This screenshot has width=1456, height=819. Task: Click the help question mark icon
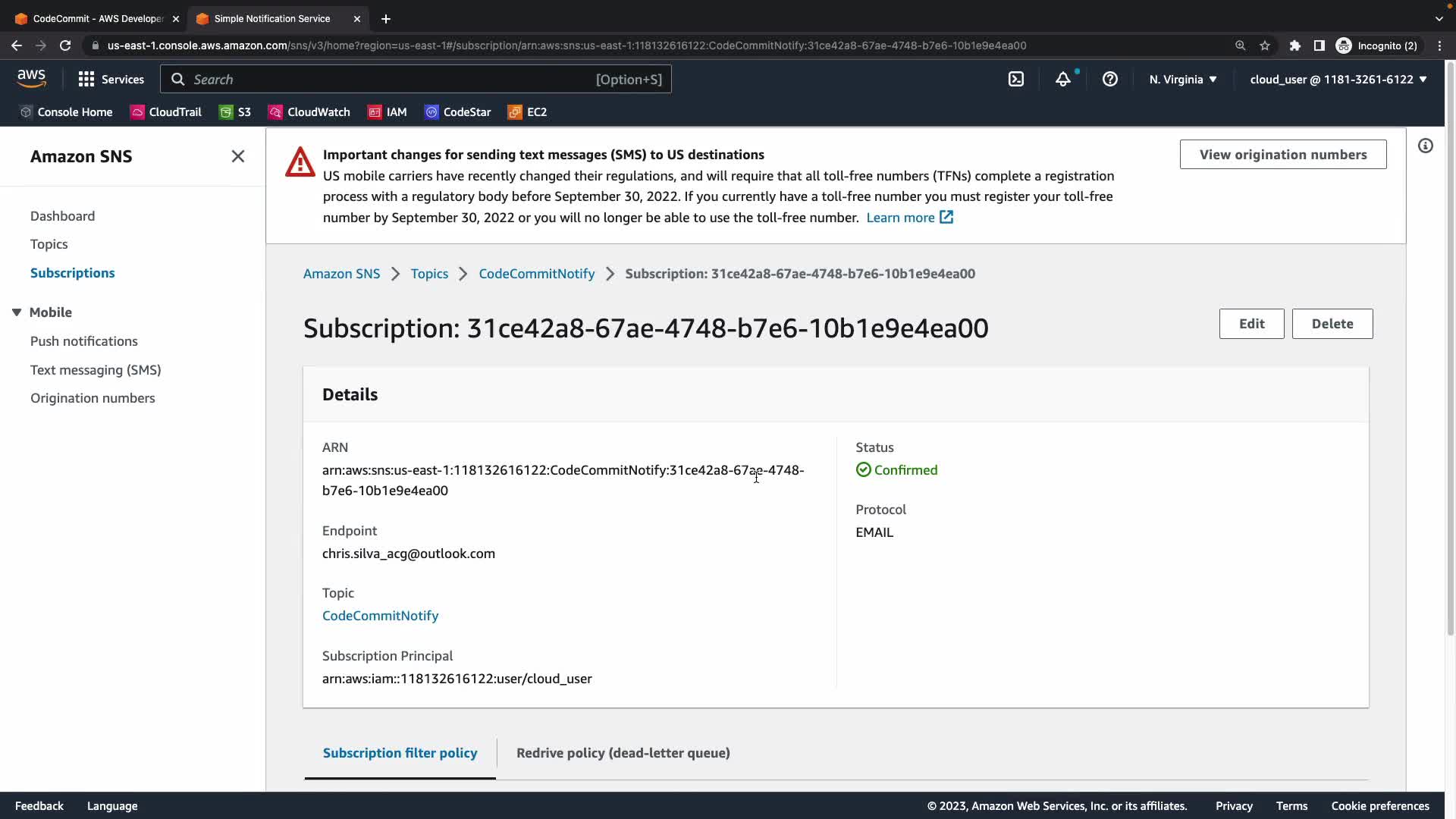click(x=1109, y=79)
